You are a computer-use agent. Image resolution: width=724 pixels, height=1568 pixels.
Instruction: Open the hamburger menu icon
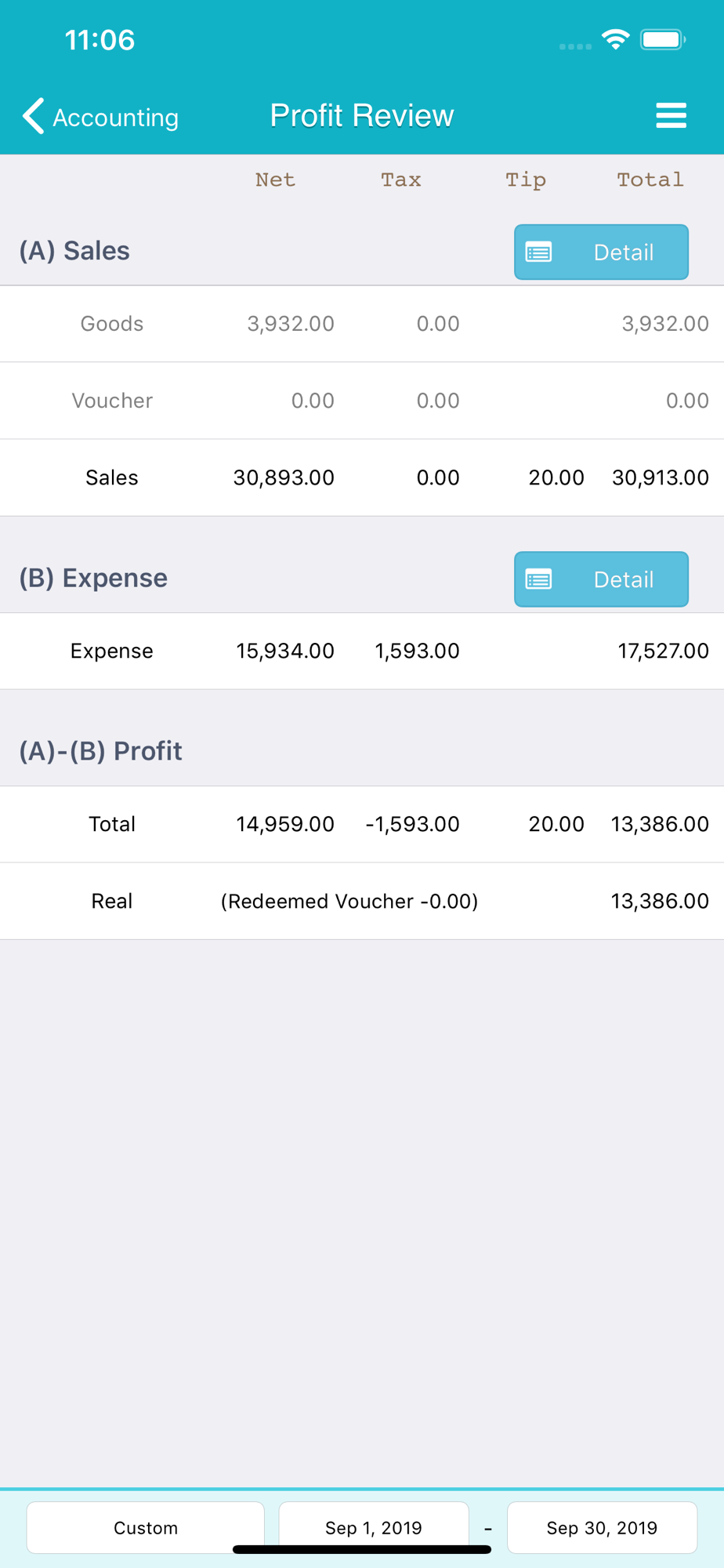(x=671, y=115)
